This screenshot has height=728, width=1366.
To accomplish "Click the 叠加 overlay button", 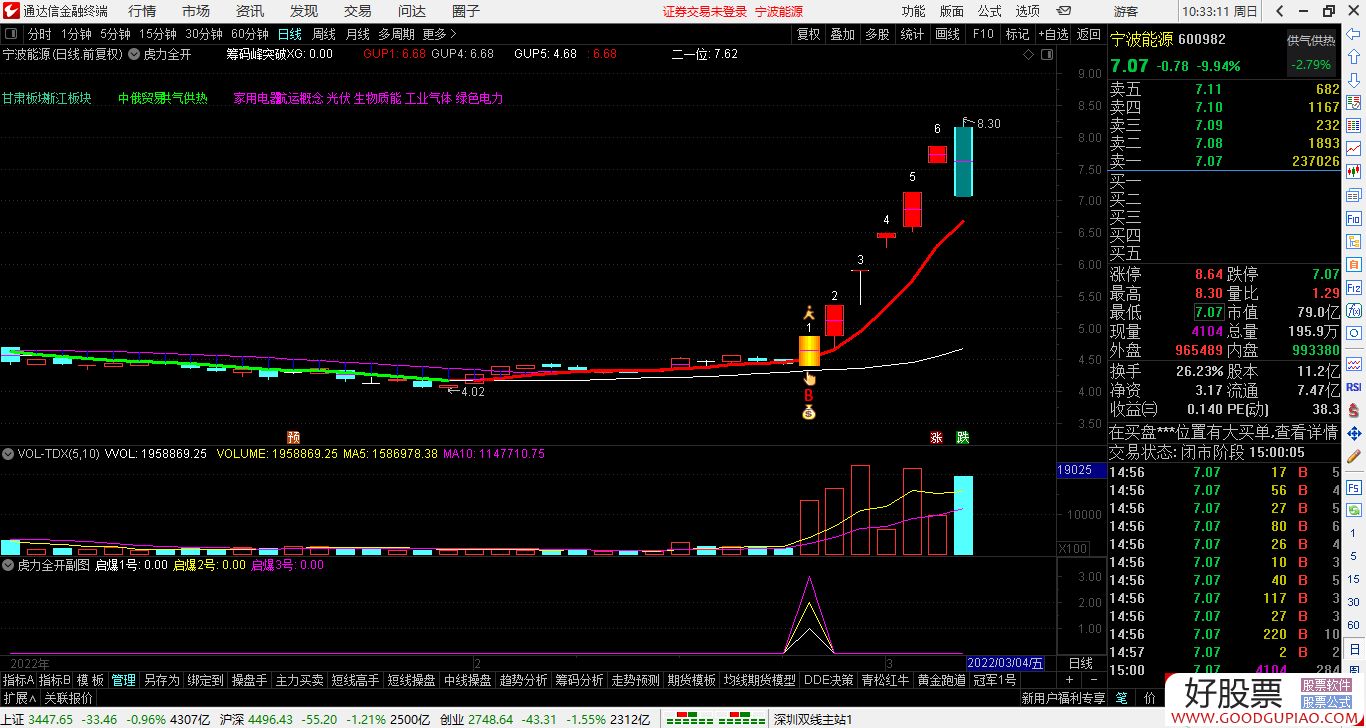I will (843, 34).
